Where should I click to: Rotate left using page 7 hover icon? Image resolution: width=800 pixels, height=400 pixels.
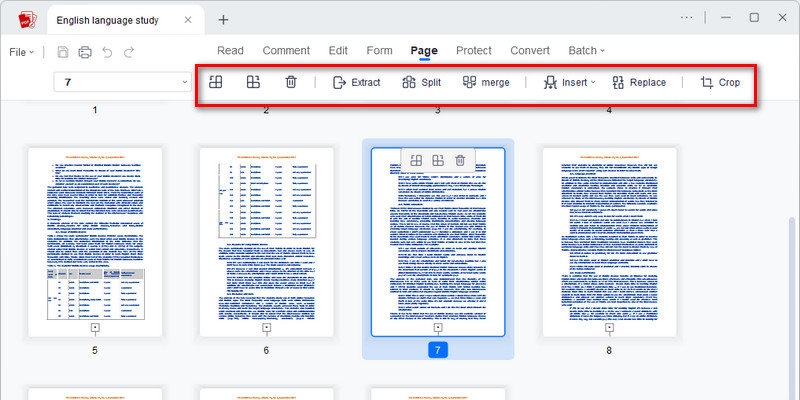(x=416, y=160)
